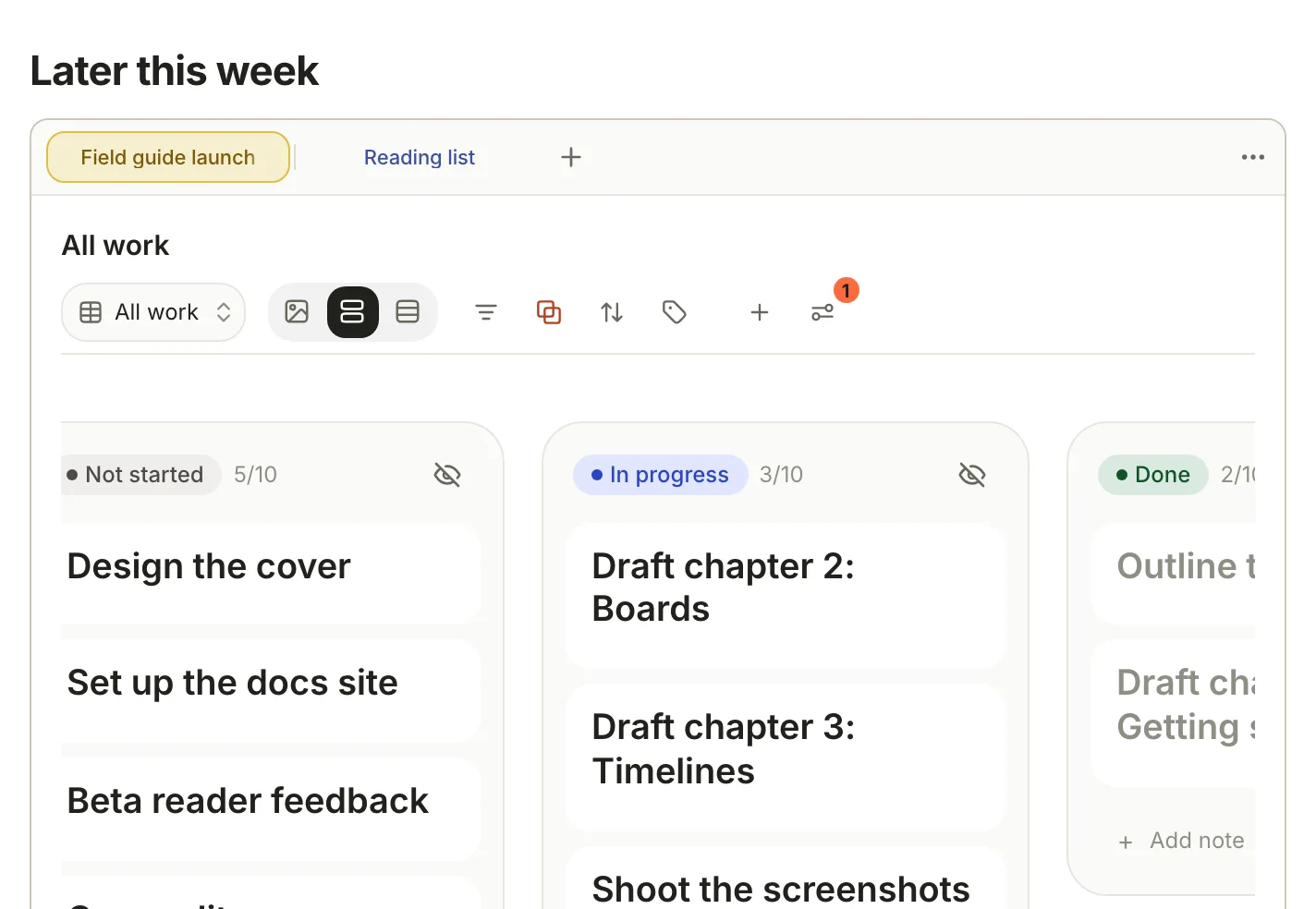Click the 5/10 count in Not started
The width and height of the screenshot is (1316, 909).
point(255,475)
